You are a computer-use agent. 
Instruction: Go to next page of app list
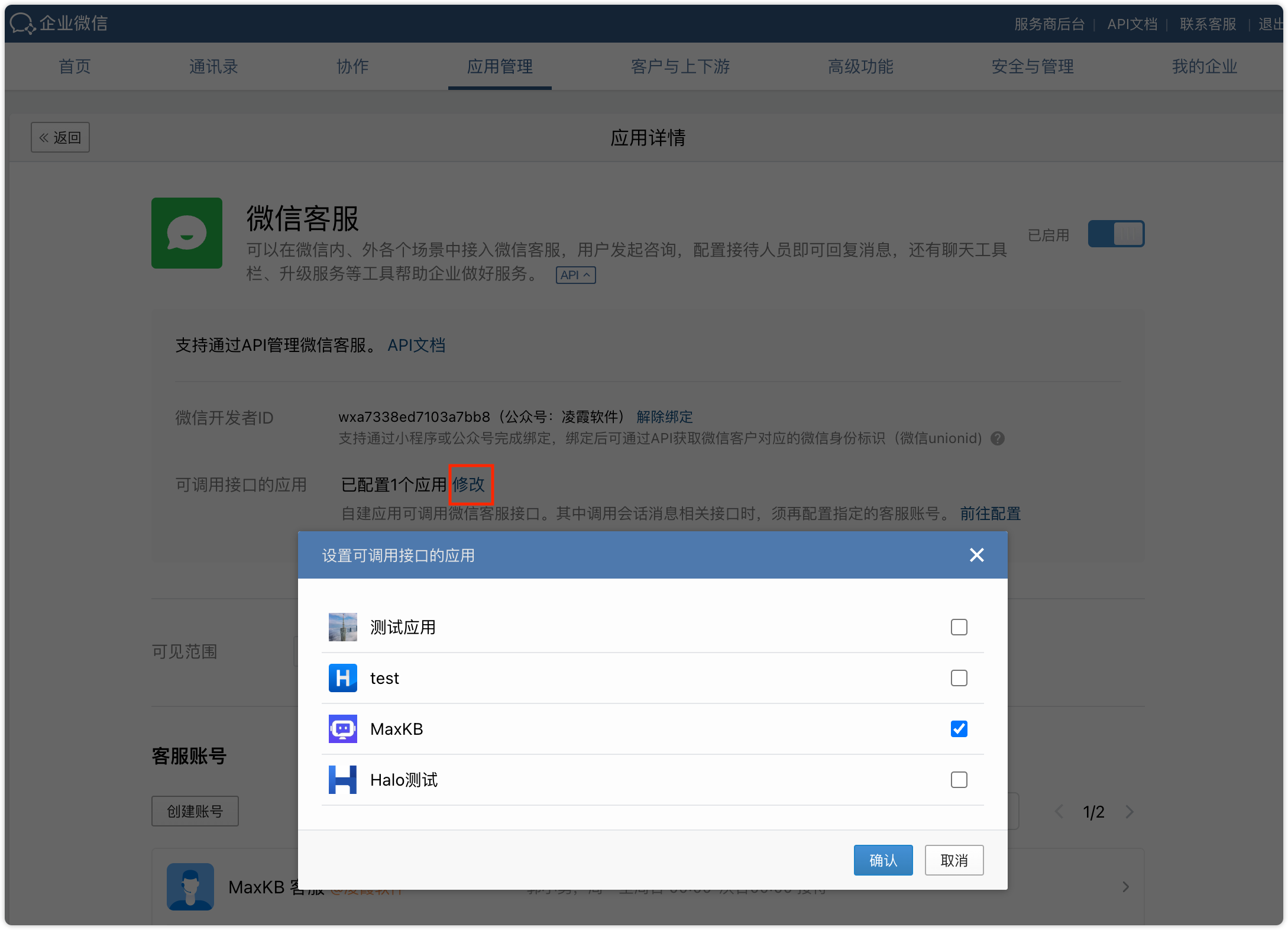pos(1130,812)
